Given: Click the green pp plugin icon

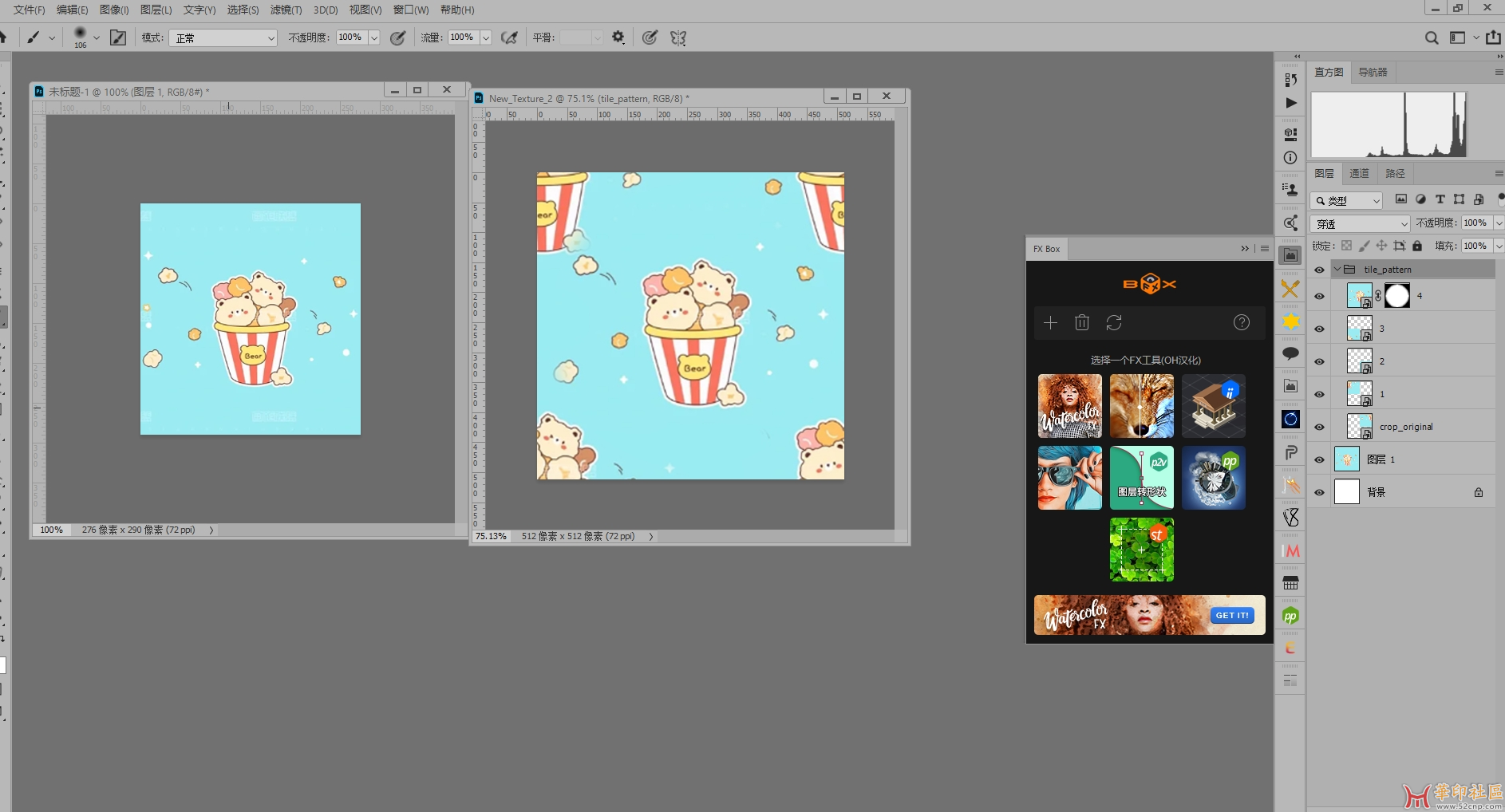Looking at the screenshot, I should point(1290,616).
